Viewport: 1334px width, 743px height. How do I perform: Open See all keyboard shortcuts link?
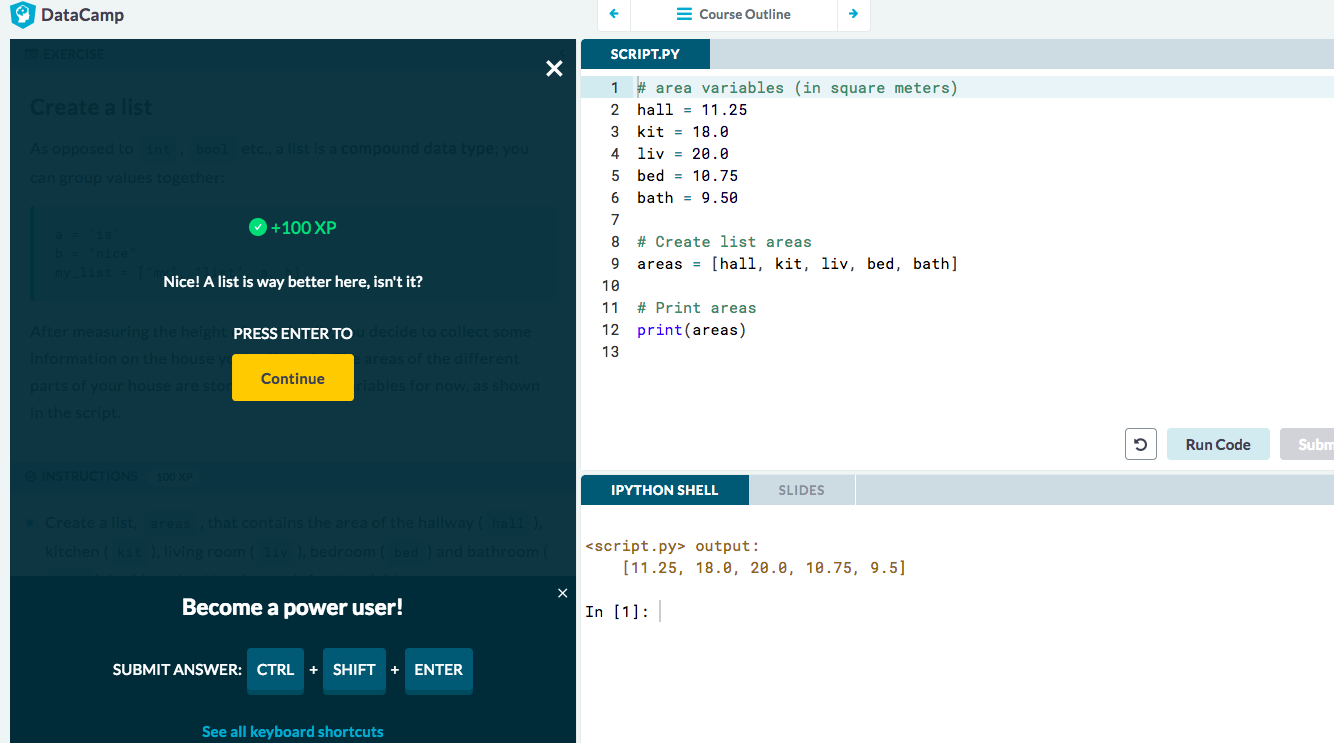click(x=293, y=732)
